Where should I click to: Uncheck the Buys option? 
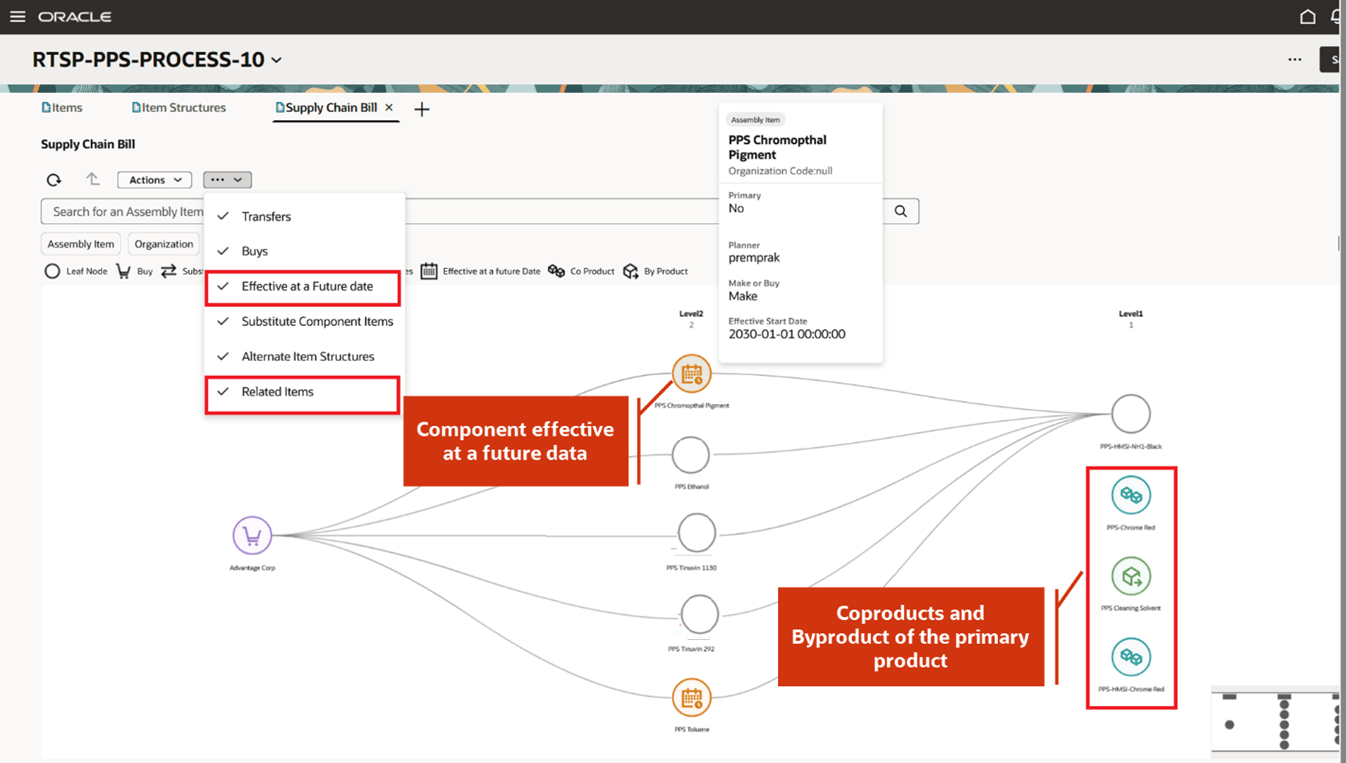[304, 251]
